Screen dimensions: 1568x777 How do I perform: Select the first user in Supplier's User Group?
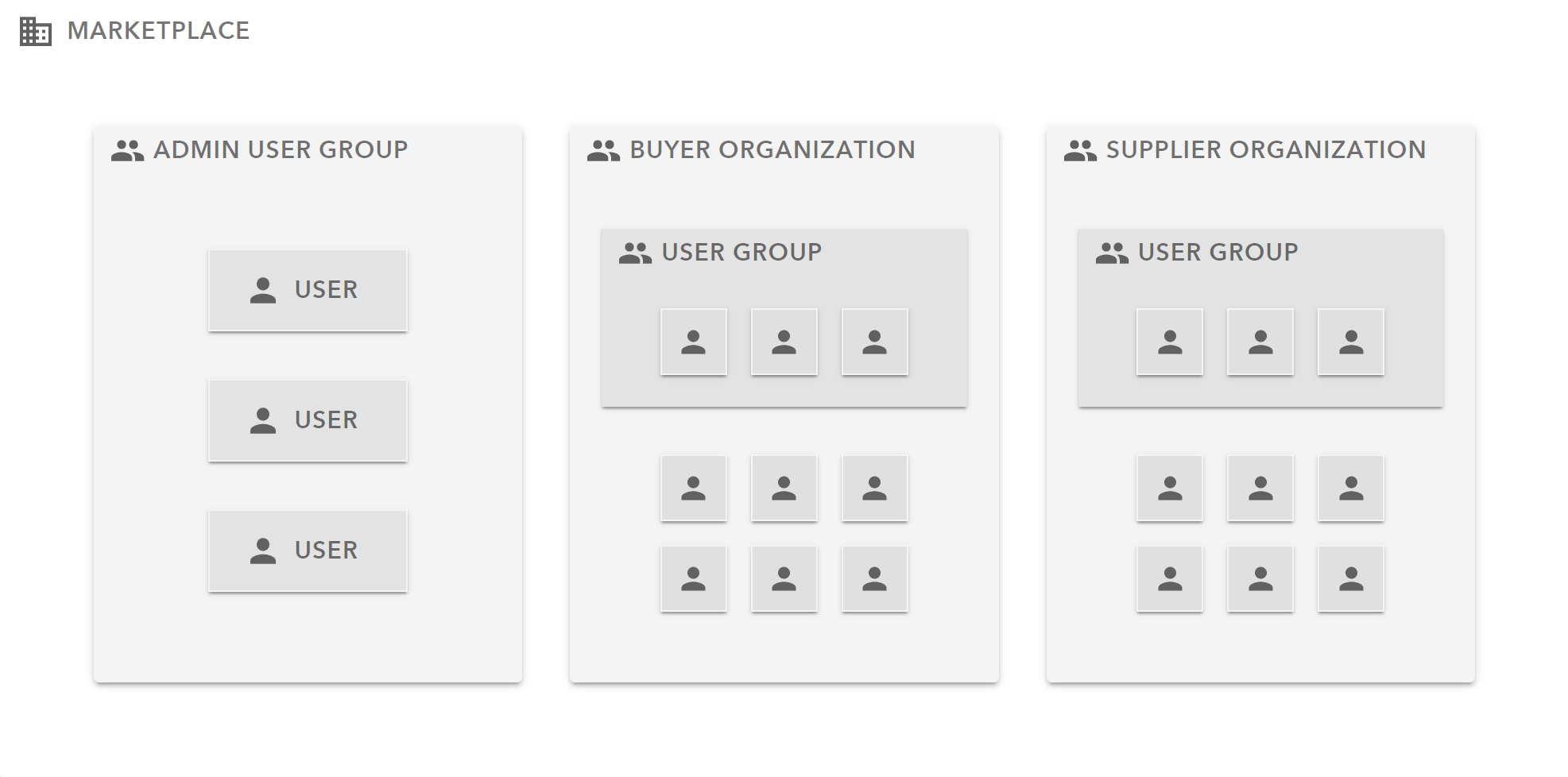[1170, 342]
